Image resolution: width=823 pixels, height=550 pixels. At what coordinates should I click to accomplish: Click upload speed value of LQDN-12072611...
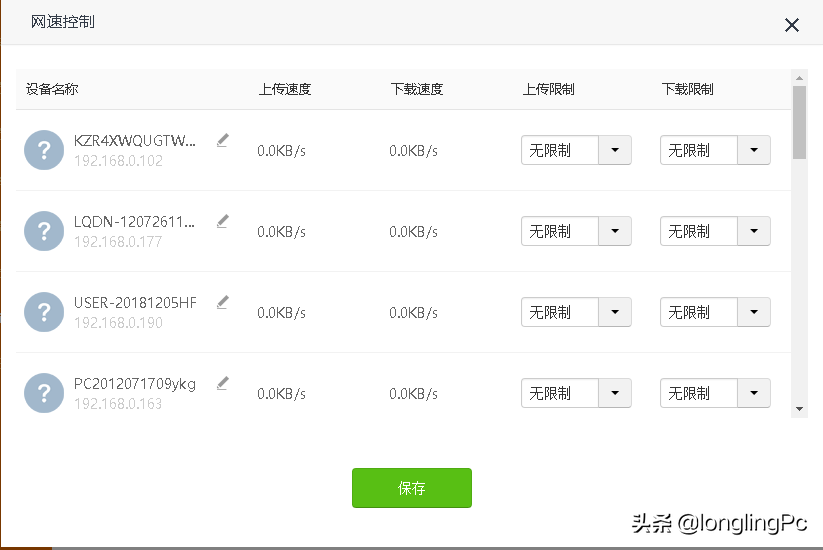click(281, 231)
